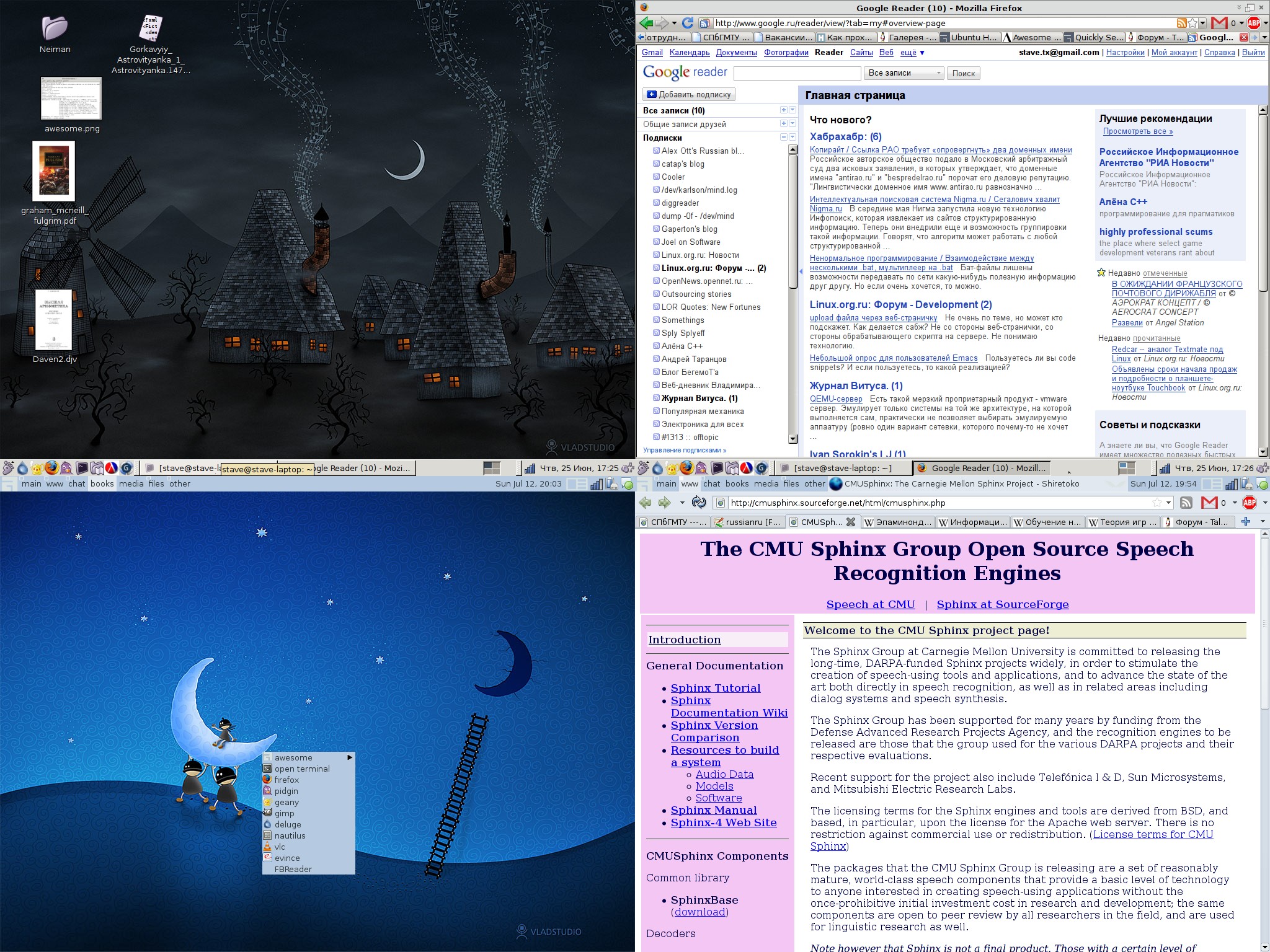This screenshot has width=1270, height=952.
Task: Select the media tag beside the CMUSphinx title
Action: coord(766,483)
